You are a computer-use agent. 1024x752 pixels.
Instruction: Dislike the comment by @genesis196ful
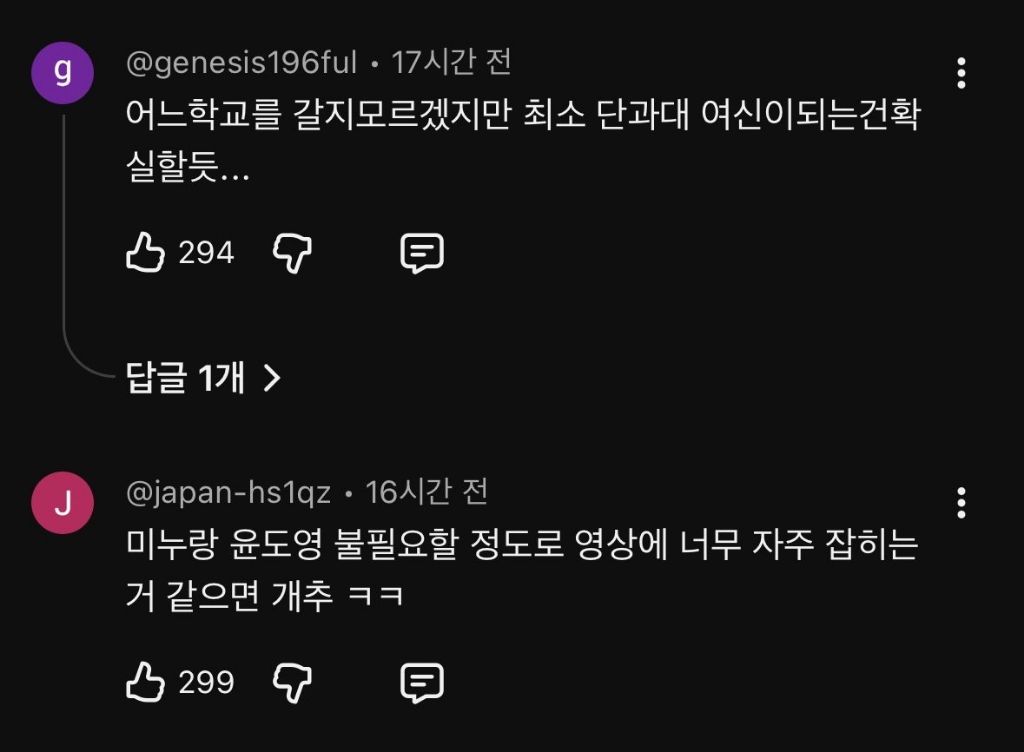[x=290, y=252]
